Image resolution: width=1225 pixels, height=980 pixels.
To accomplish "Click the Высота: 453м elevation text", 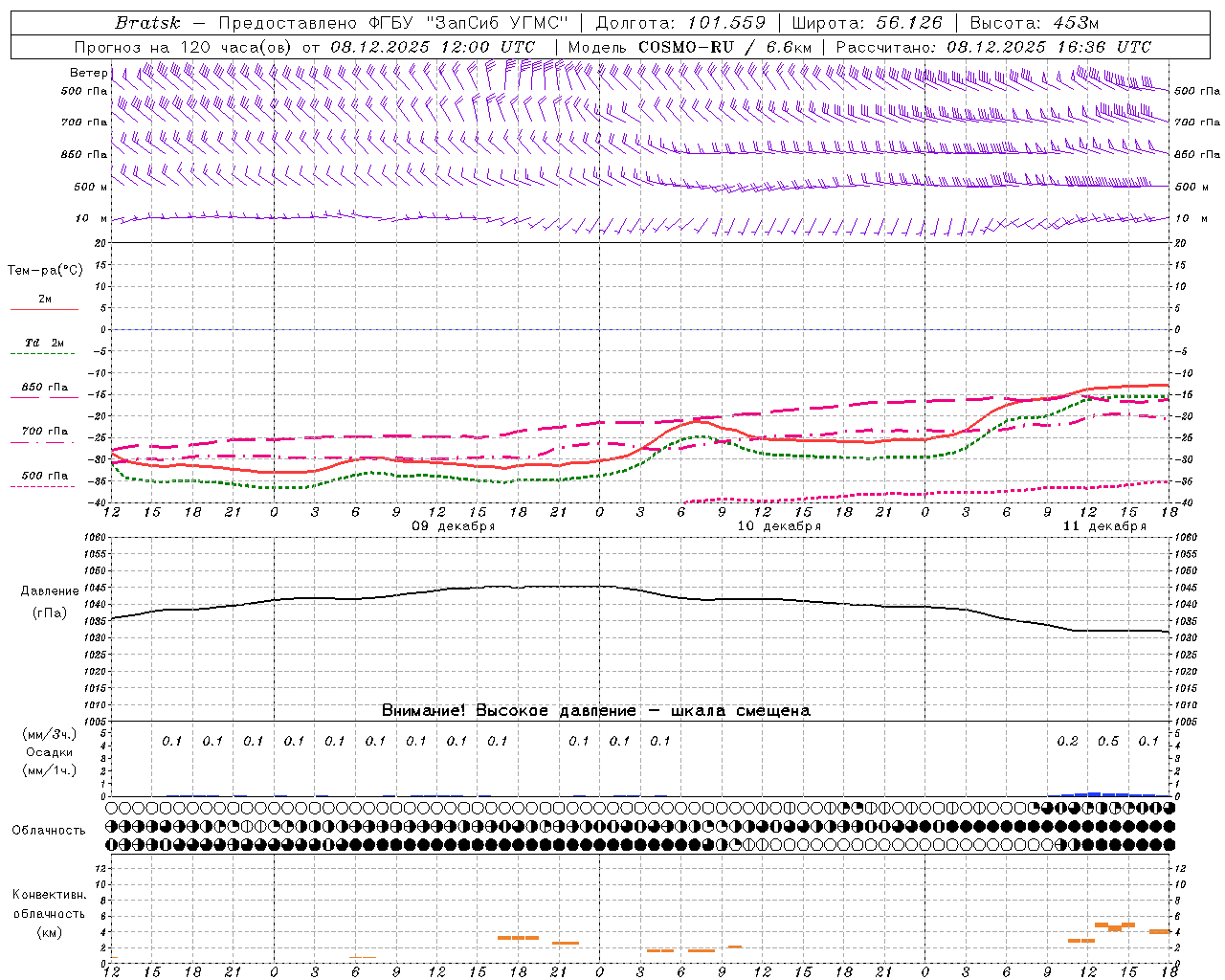I will tap(1036, 23).
